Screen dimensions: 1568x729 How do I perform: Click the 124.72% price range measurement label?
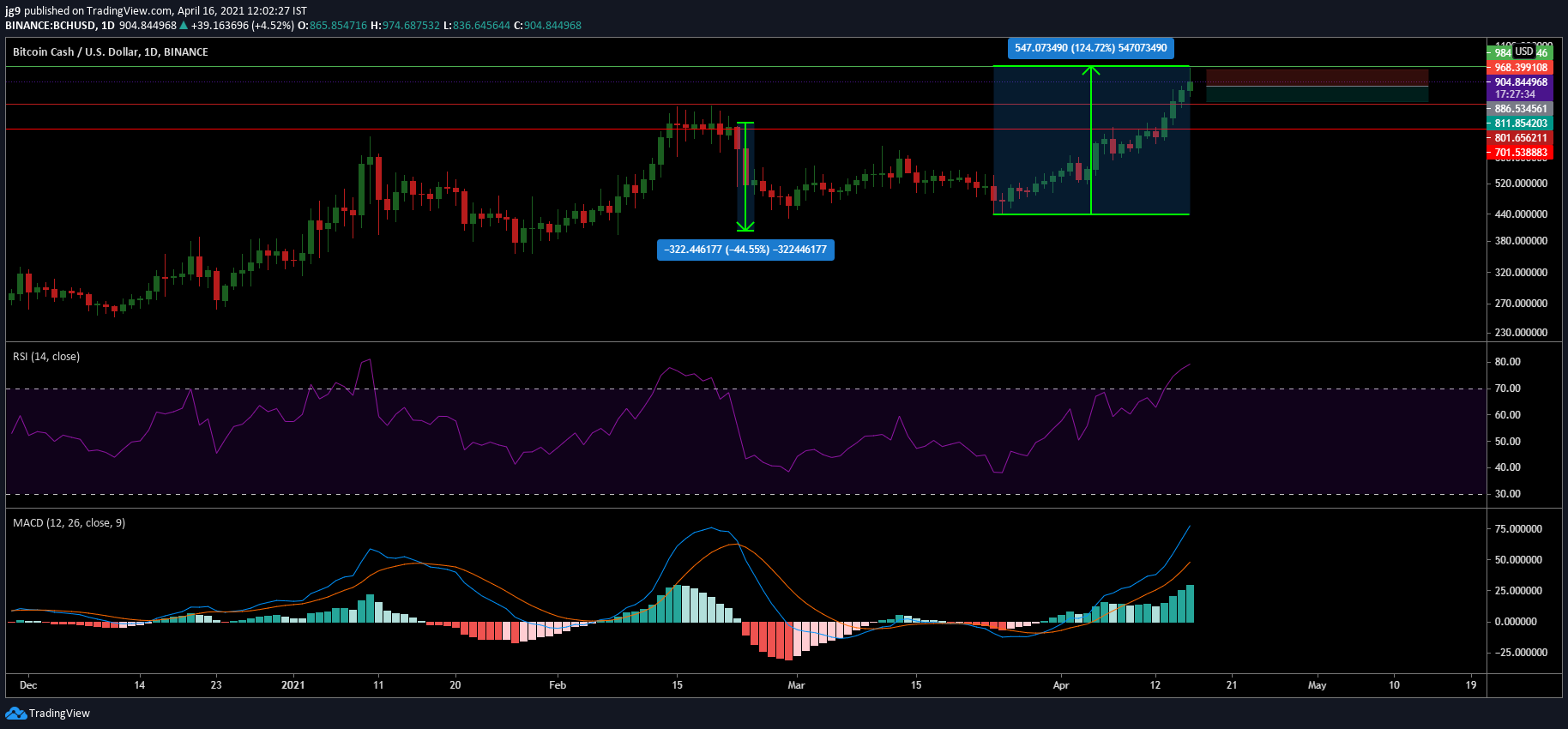point(1091,48)
